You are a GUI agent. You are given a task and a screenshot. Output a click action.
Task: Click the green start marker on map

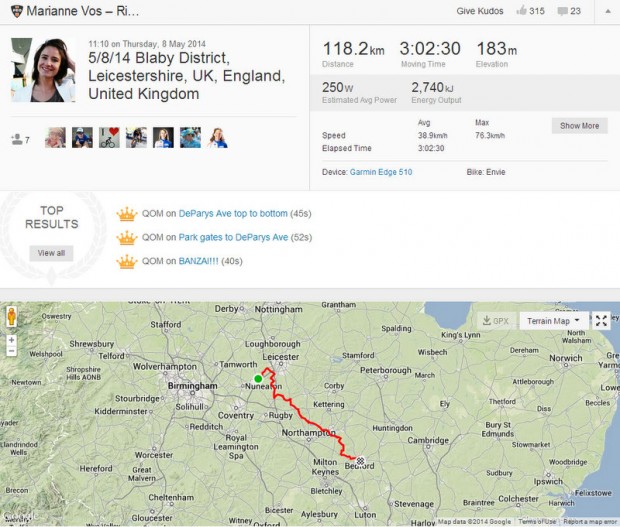pyautogui.click(x=258, y=379)
